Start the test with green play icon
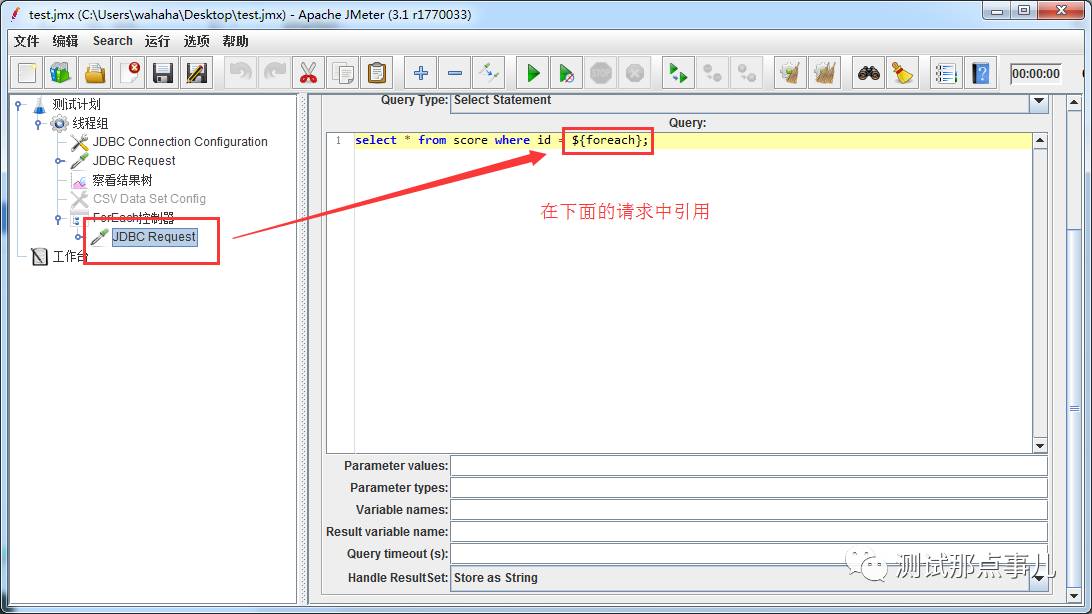1092x614 pixels. [x=533, y=72]
